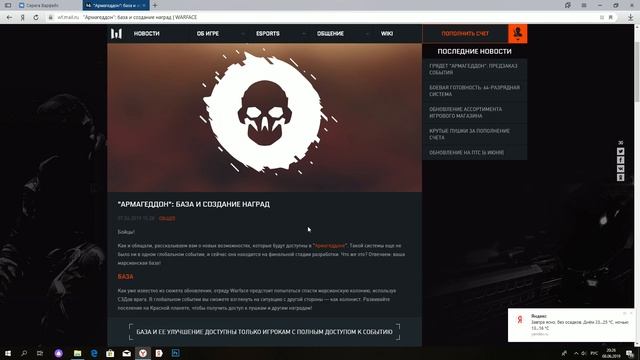Reload the page with the refresh icon
640x360 pixels.
[x=36, y=17]
